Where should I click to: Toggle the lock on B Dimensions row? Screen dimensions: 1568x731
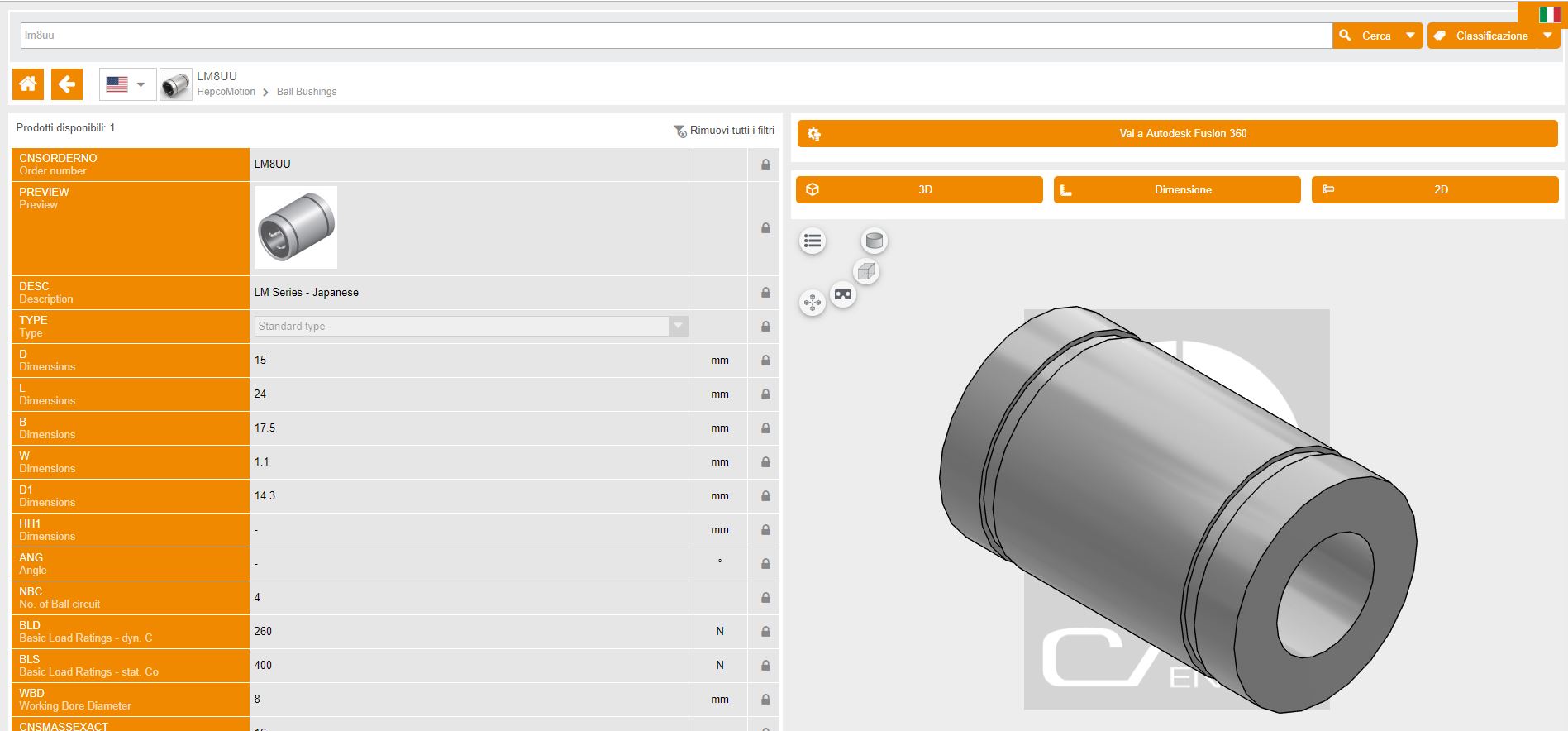[x=765, y=428]
